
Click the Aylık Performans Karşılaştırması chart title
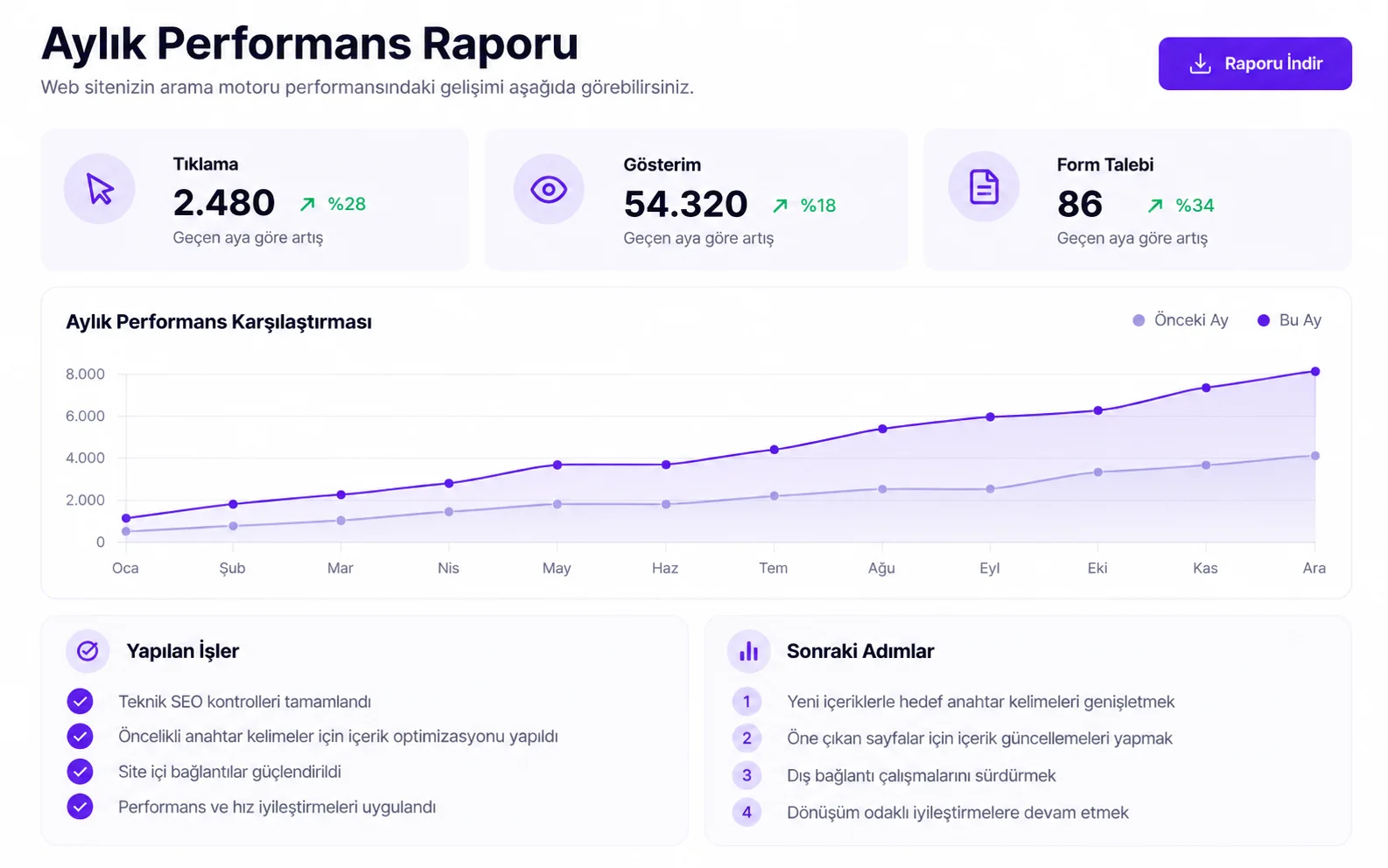pos(219,322)
